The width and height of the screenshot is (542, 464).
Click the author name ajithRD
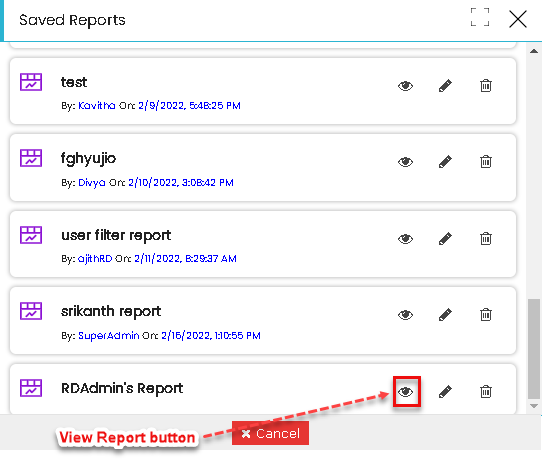(95, 259)
